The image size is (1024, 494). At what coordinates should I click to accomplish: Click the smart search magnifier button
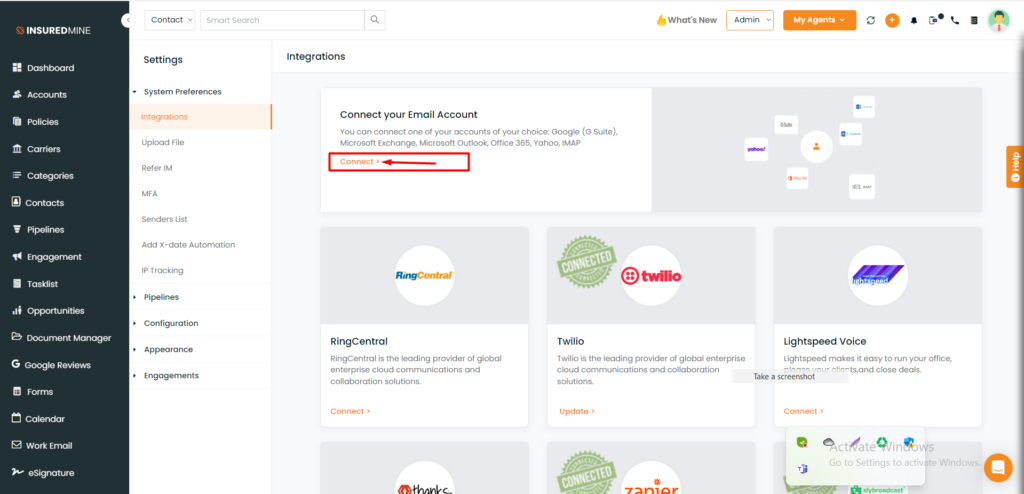pyautogui.click(x=375, y=20)
